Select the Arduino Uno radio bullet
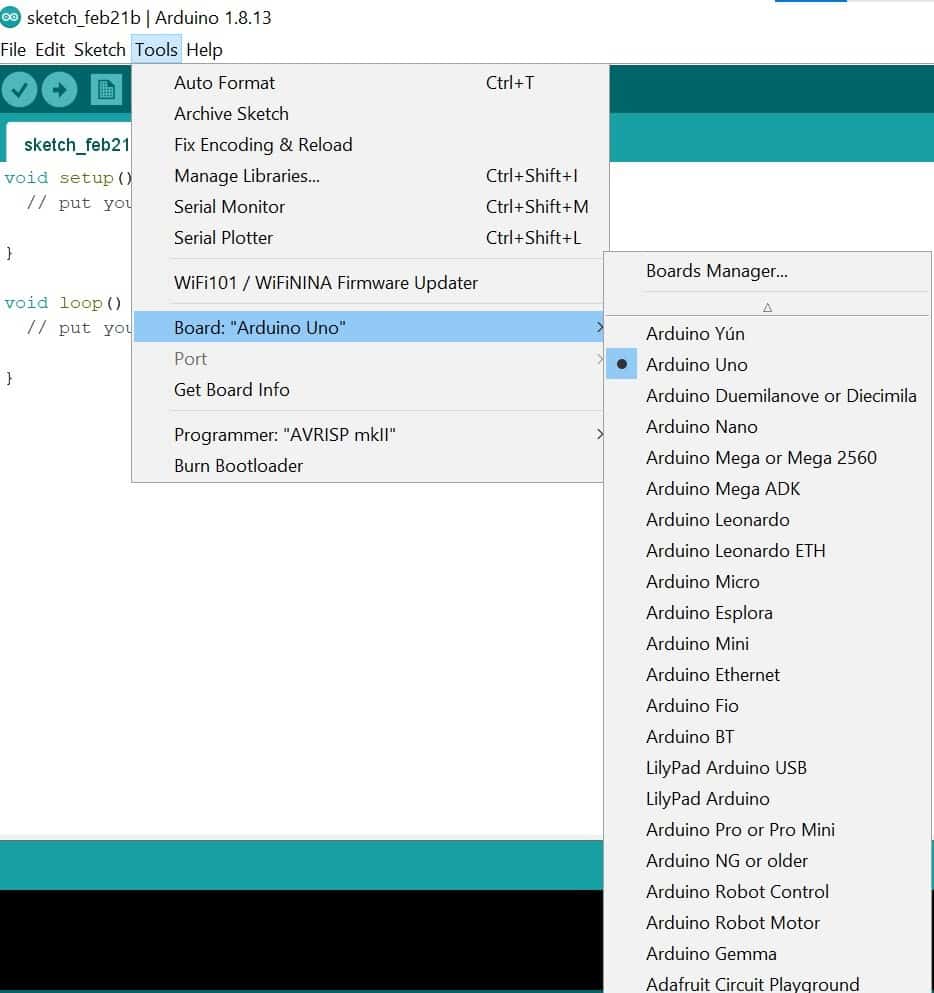Screen dimensions: 934x993 pyautogui.click(x=622, y=364)
